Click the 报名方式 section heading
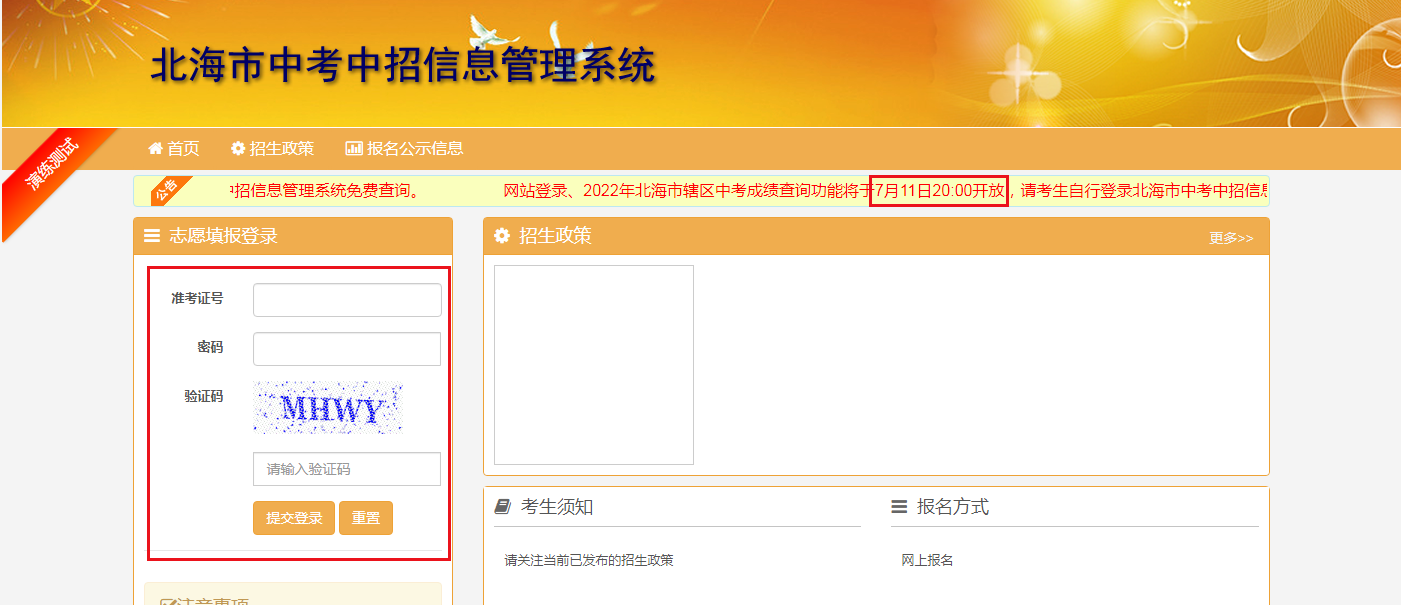Viewport: 1401px width, 605px height. [x=953, y=507]
